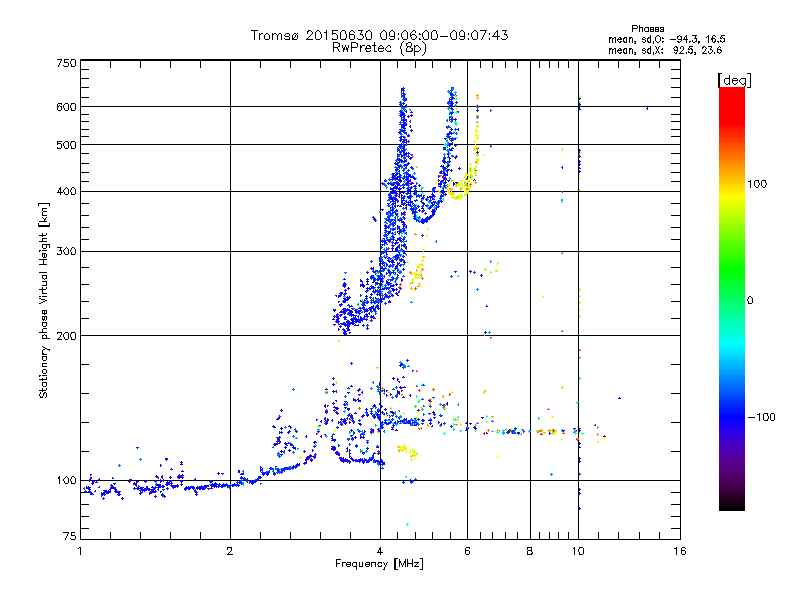The width and height of the screenshot is (800, 600).
Task: Click the y-axis tick label "750"
Action: (67, 63)
